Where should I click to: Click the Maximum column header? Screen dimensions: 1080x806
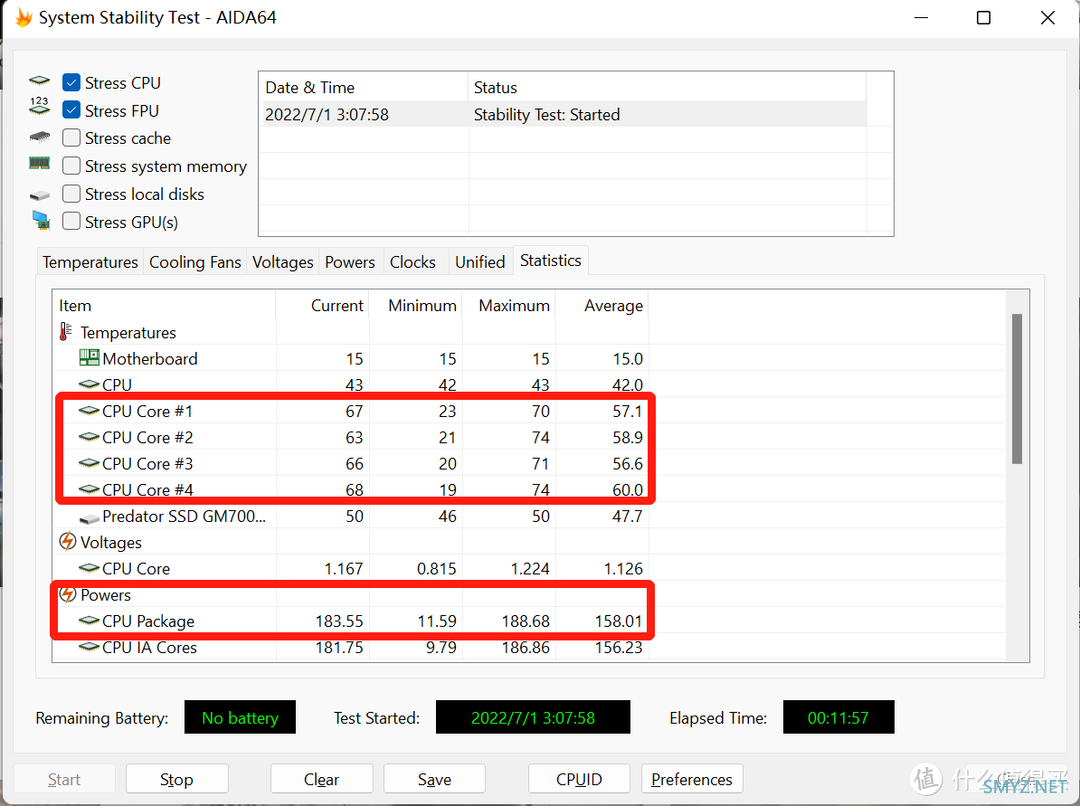[x=509, y=305]
